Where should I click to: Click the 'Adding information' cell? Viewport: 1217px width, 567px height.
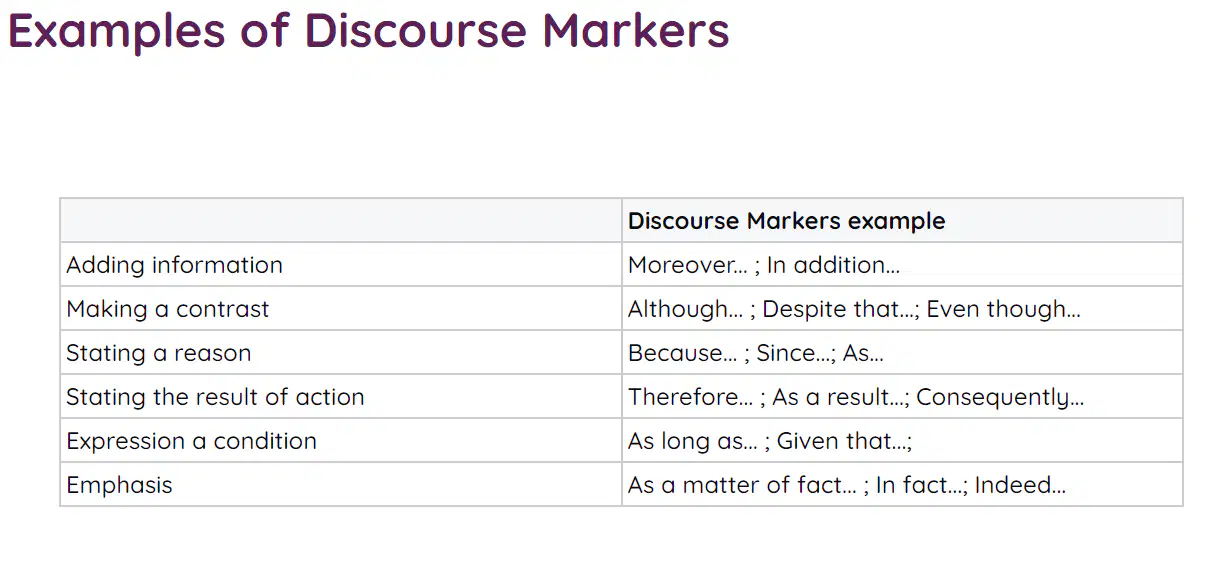(x=341, y=264)
